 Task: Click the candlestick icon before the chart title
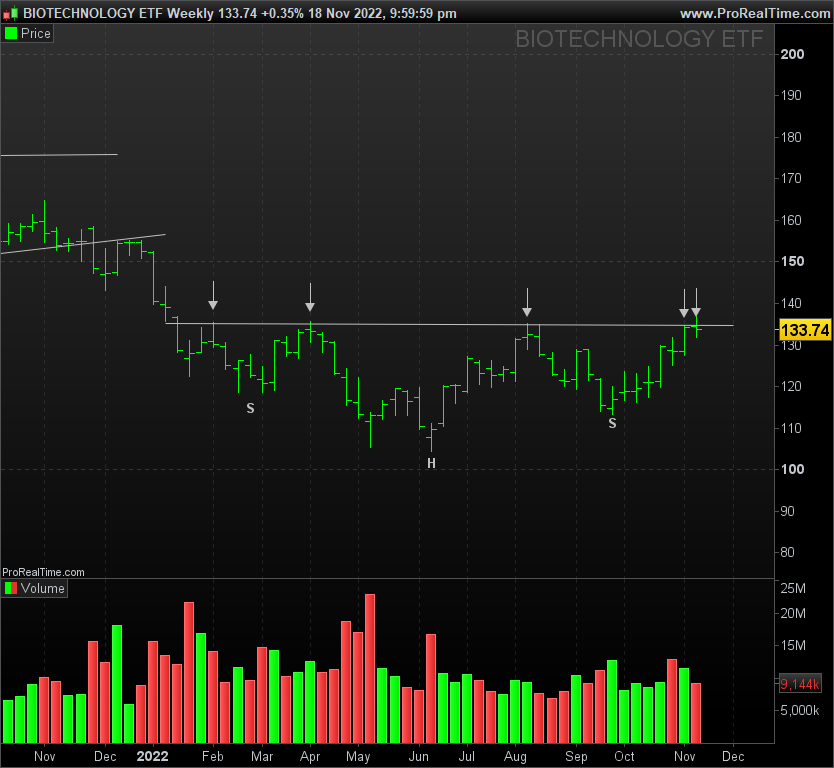pos(11,13)
